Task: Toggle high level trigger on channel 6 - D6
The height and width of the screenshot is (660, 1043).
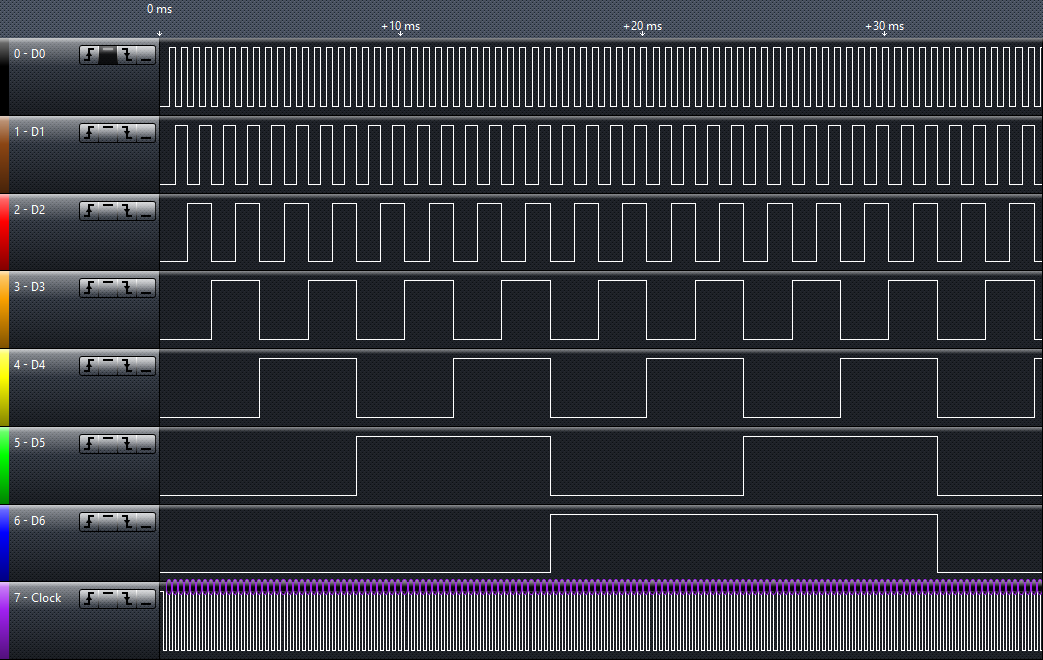Action: [x=108, y=522]
